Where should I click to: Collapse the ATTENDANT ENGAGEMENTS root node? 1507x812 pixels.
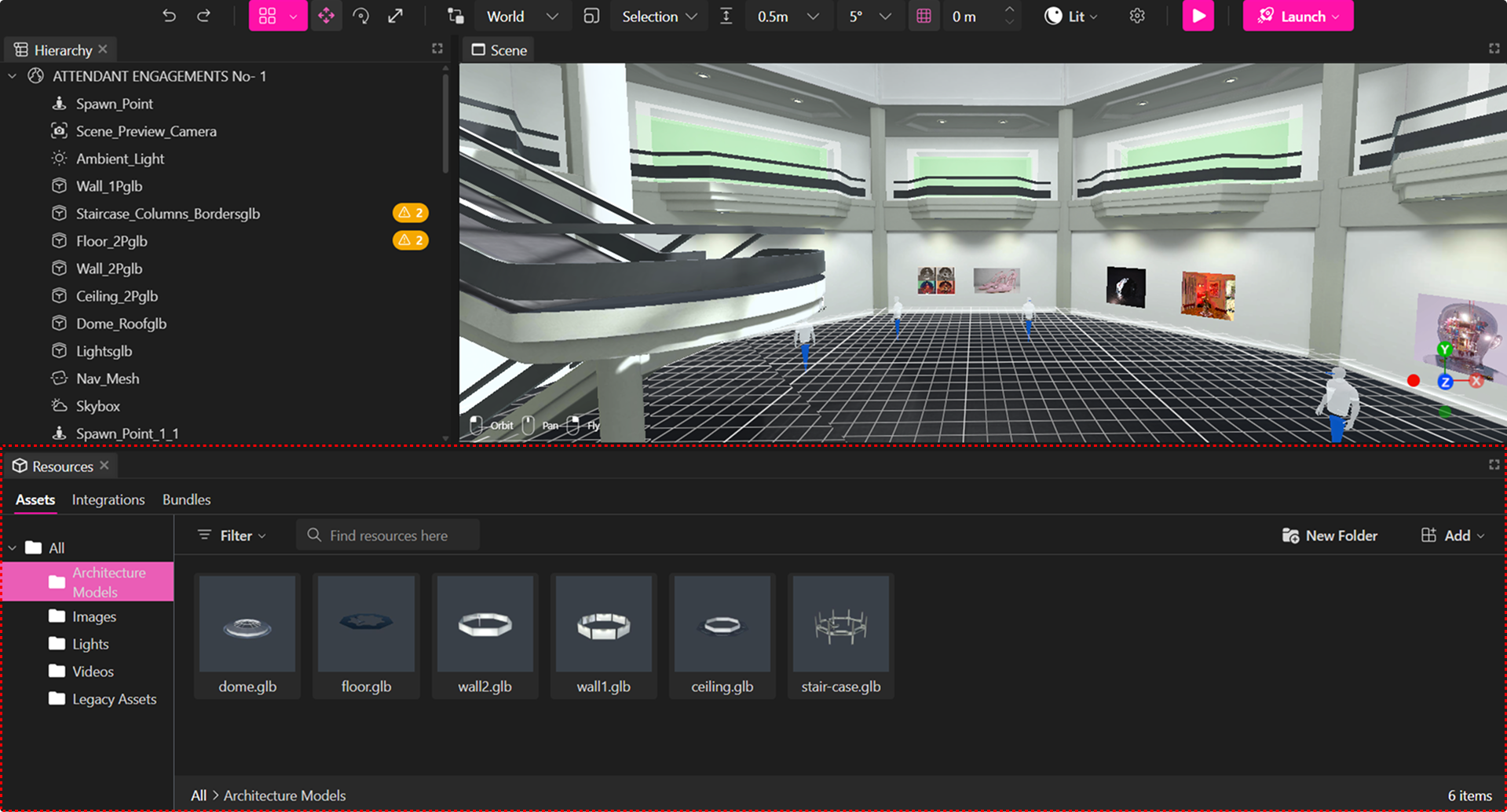click(x=13, y=76)
